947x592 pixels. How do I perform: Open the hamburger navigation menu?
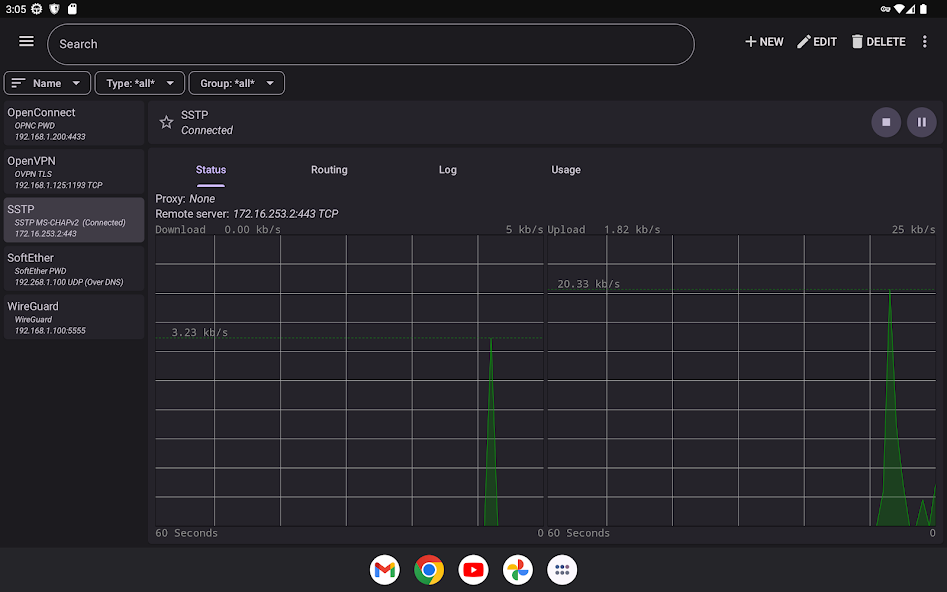26,41
